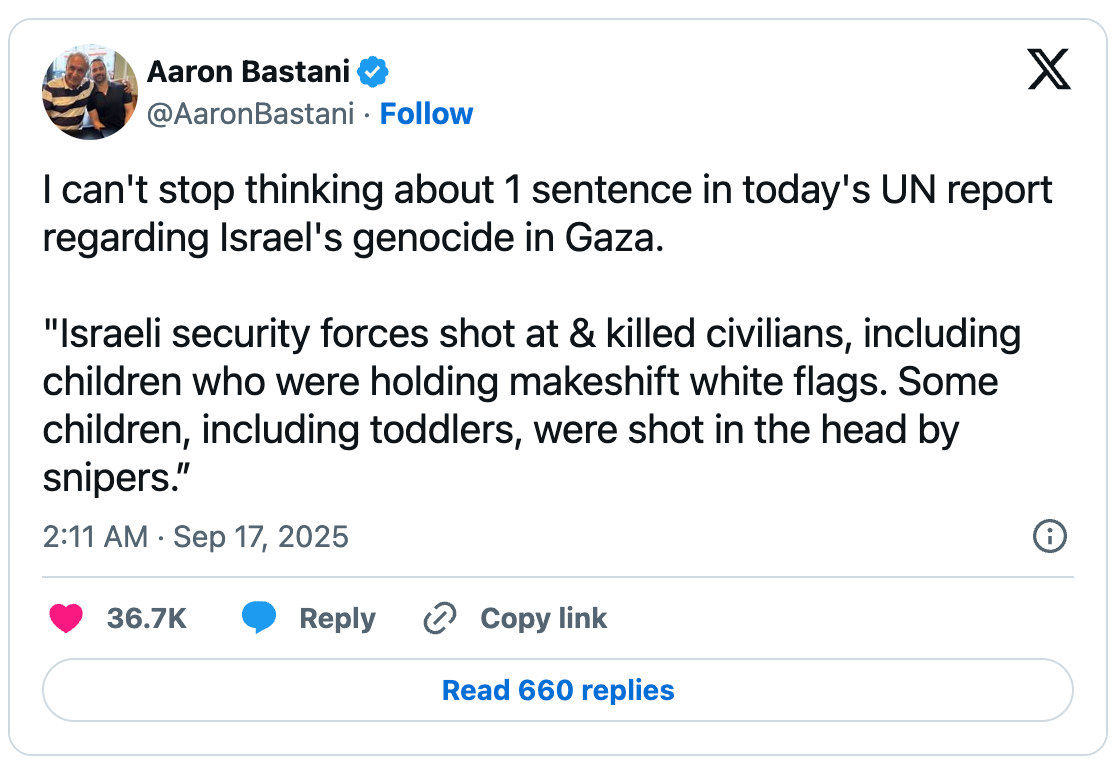This screenshot has width=1118, height=766.
Task: Open the @AaronBastani handle
Action: (x=250, y=114)
